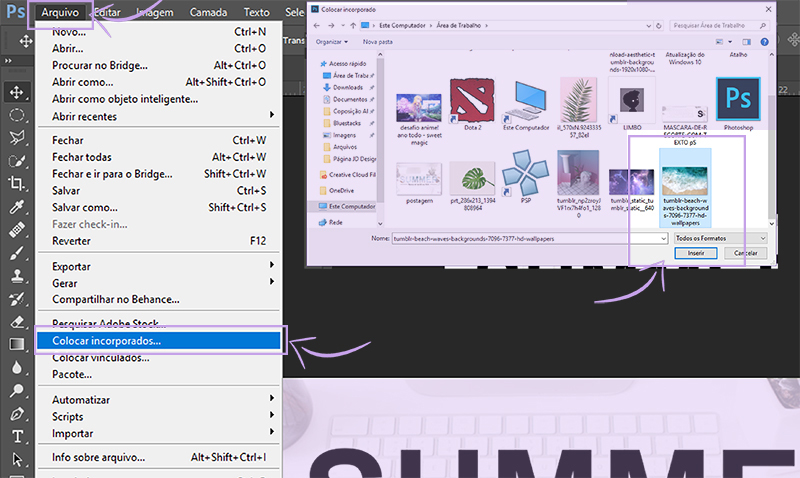The height and width of the screenshot is (478, 800).
Task: Choose Reverter in the Arquivo menu
Action: [158, 241]
